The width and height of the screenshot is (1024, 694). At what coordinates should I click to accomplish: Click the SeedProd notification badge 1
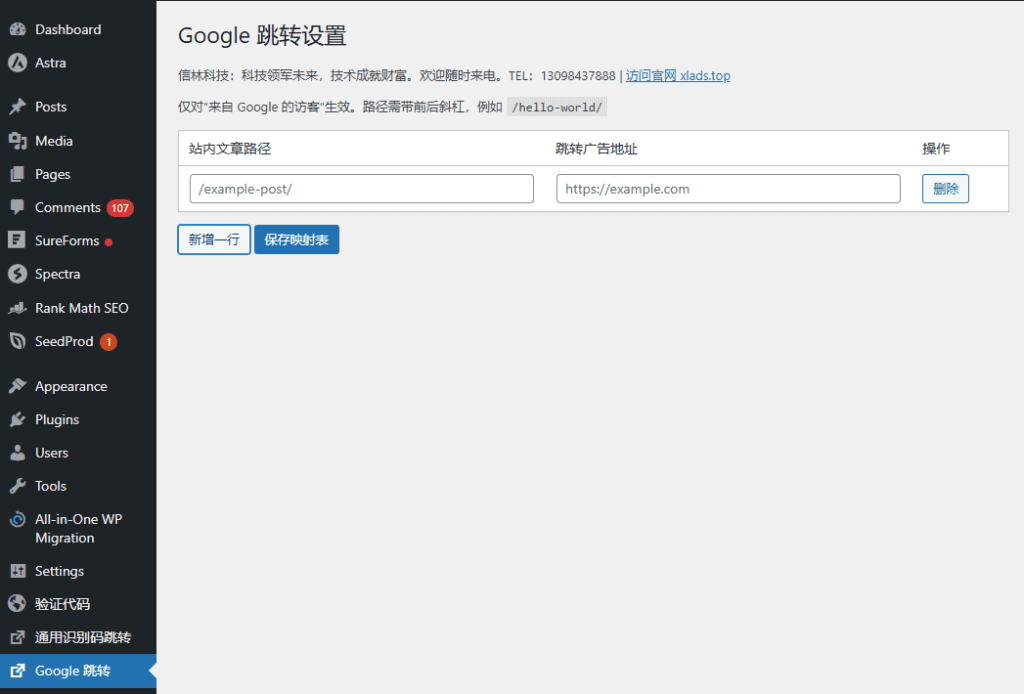(108, 341)
